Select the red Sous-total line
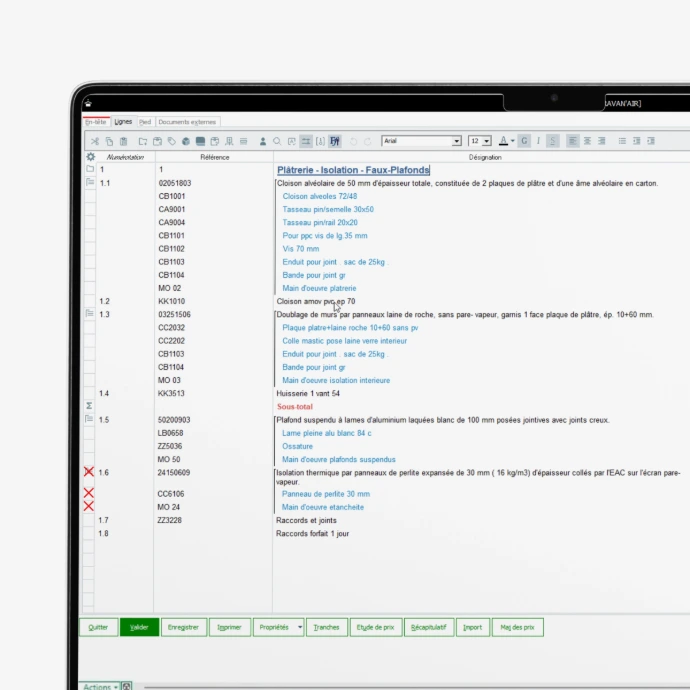The width and height of the screenshot is (690, 690). tap(295, 407)
